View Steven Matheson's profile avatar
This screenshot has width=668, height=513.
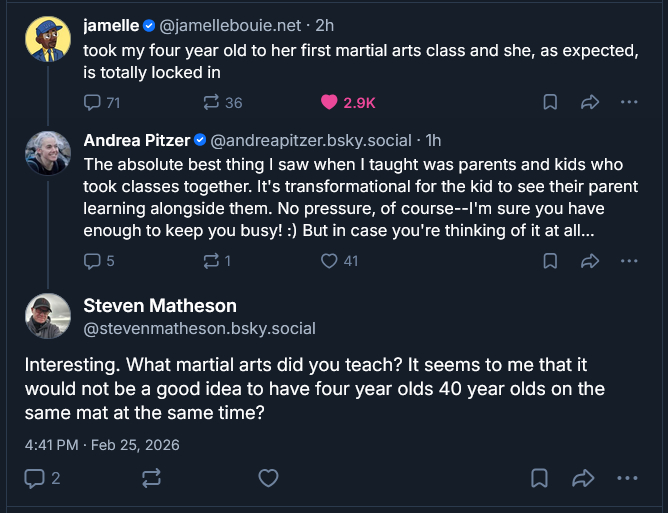[48, 316]
